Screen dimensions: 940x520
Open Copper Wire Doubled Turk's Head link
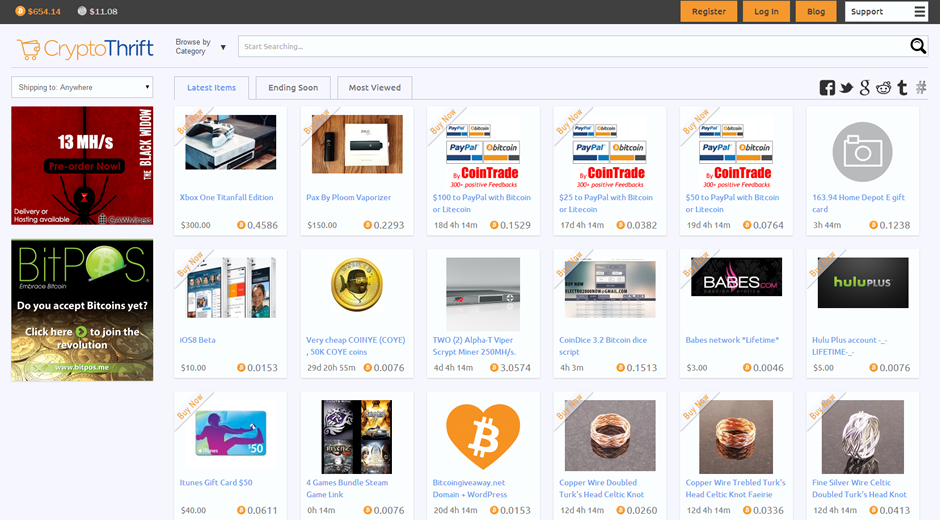[601, 489]
